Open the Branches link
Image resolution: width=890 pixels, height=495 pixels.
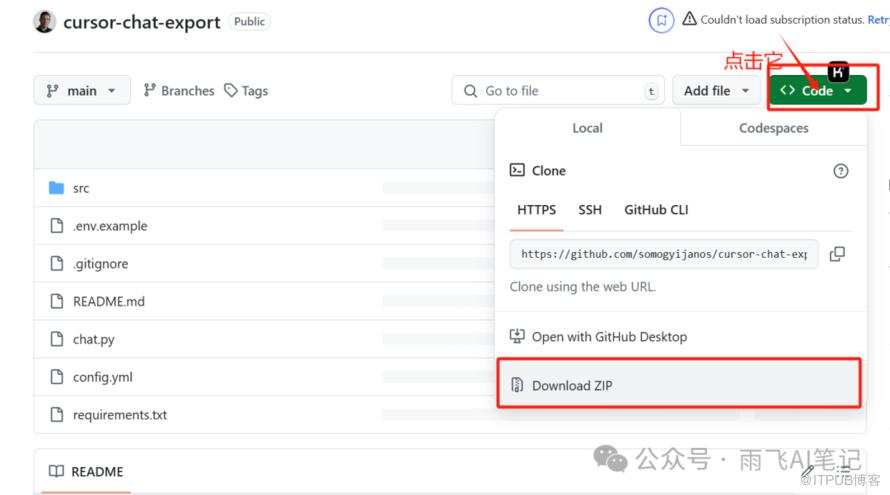179,91
